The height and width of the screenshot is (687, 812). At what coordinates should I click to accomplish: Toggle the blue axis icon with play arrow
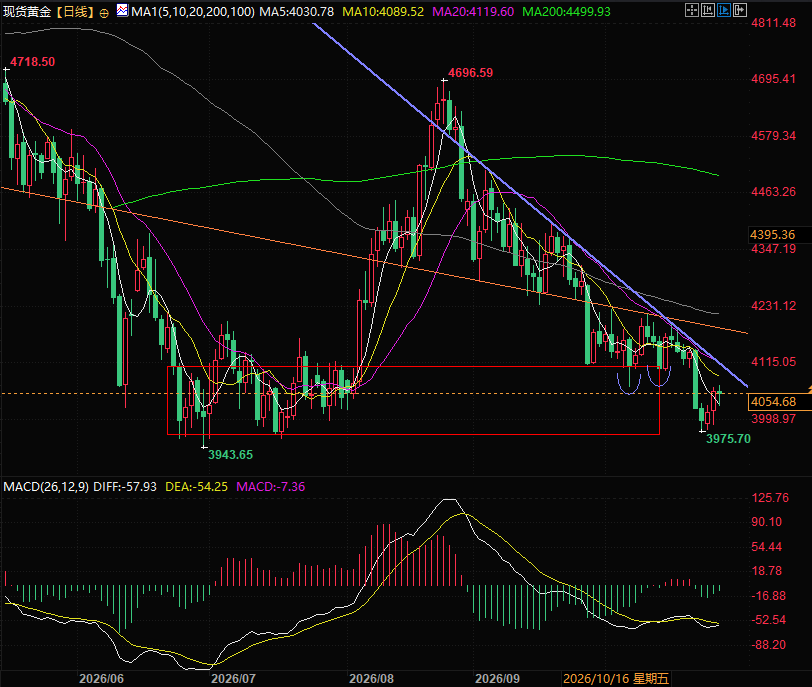tap(724, 10)
